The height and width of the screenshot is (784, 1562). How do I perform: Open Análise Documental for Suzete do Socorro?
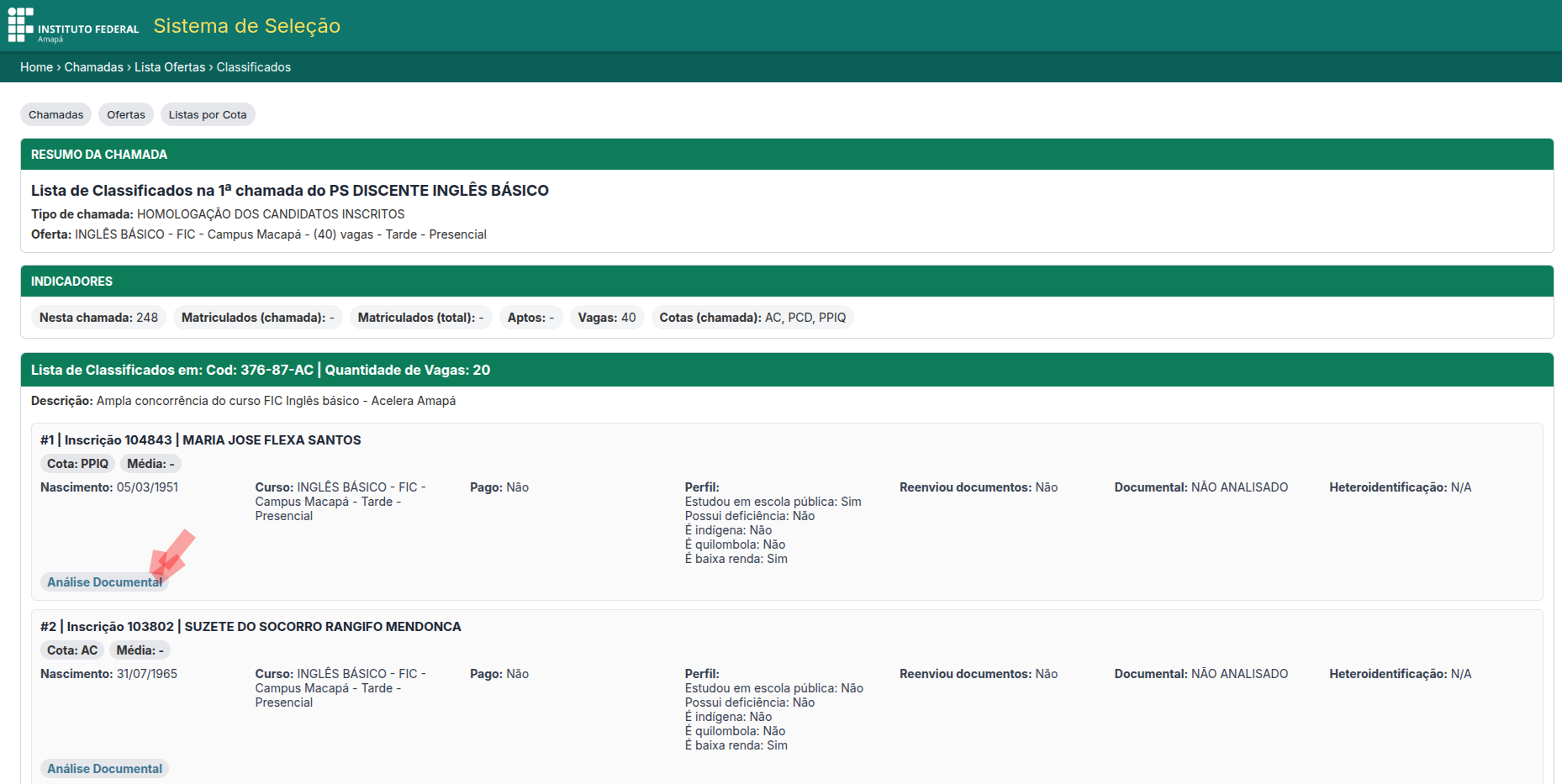104,769
